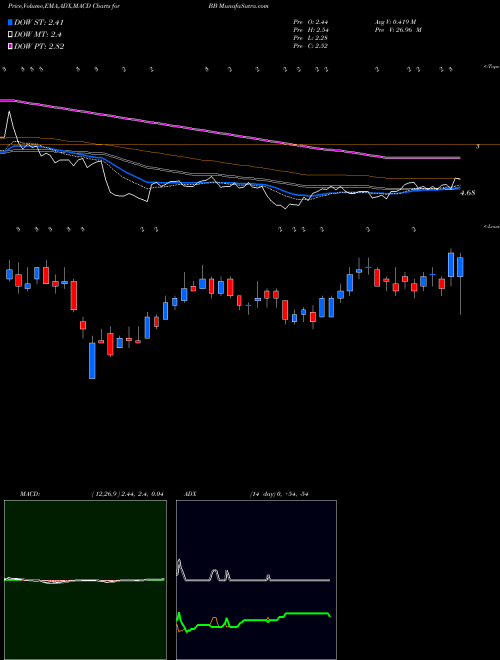Click the 'MACD:' panel title
Image resolution: width=500 pixels, height=660 pixels.
pyautogui.click(x=29, y=494)
